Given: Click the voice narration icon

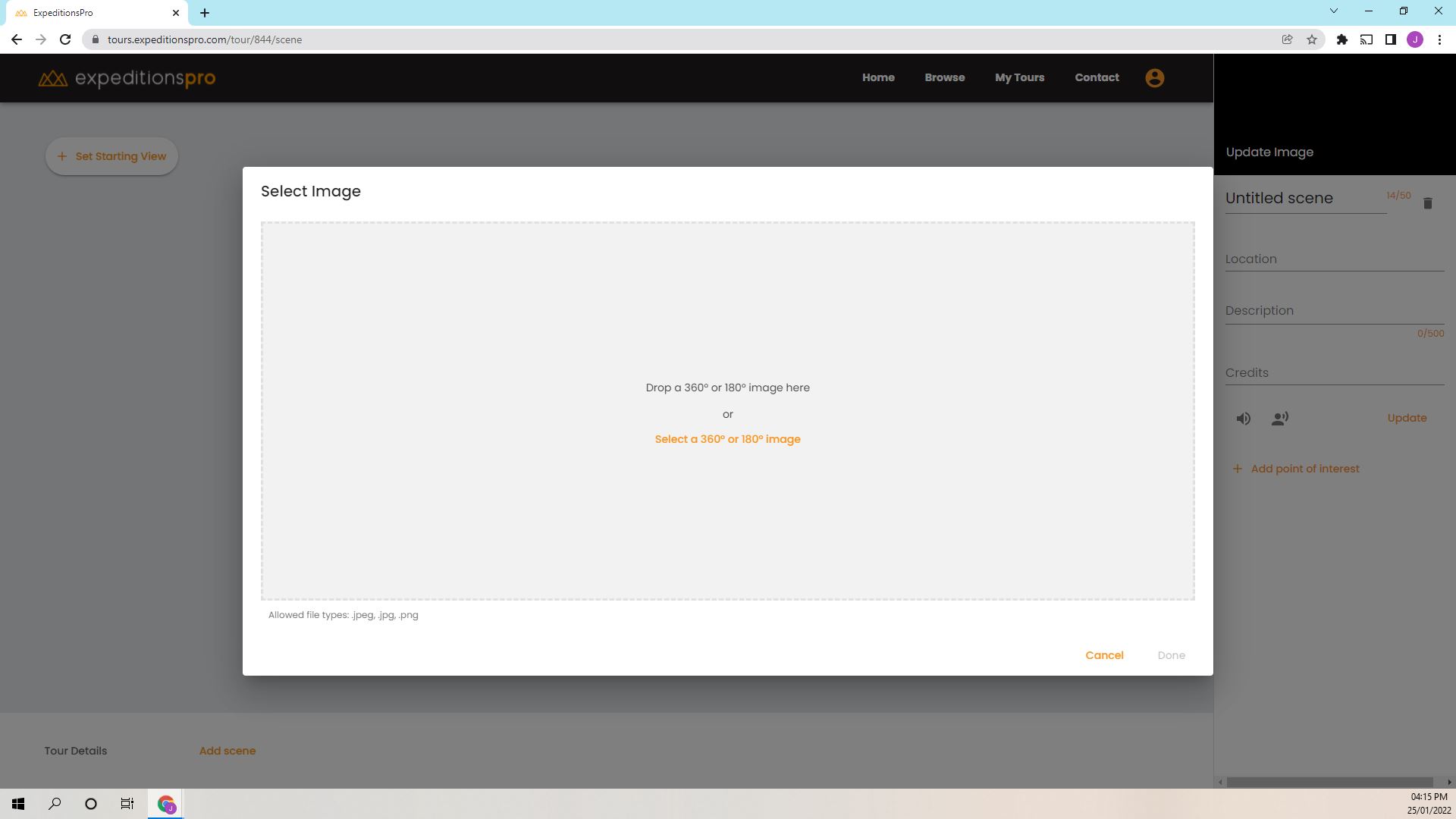Looking at the screenshot, I should [1279, 419].
